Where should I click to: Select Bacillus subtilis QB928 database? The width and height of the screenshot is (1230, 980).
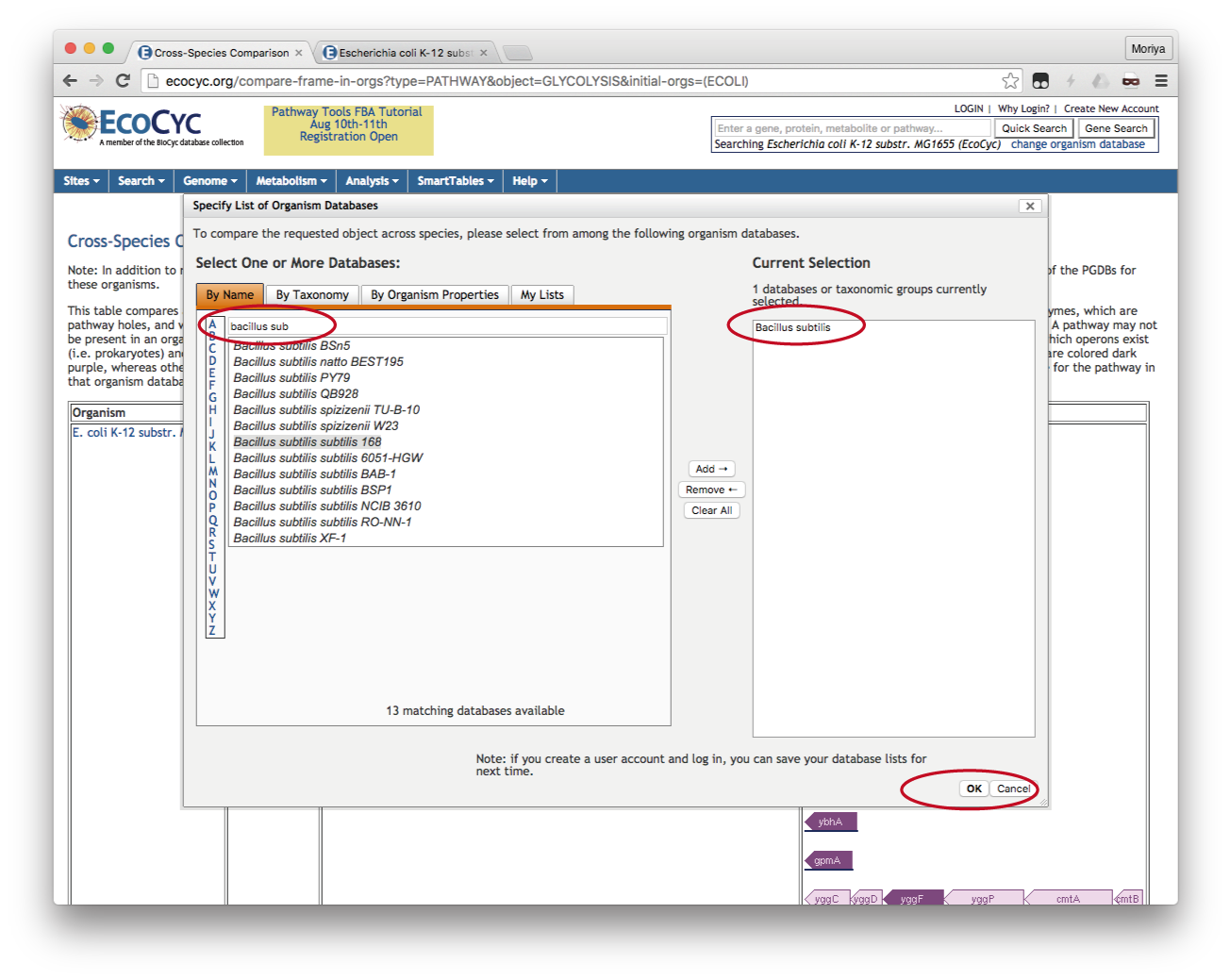(x=296, y=394)
